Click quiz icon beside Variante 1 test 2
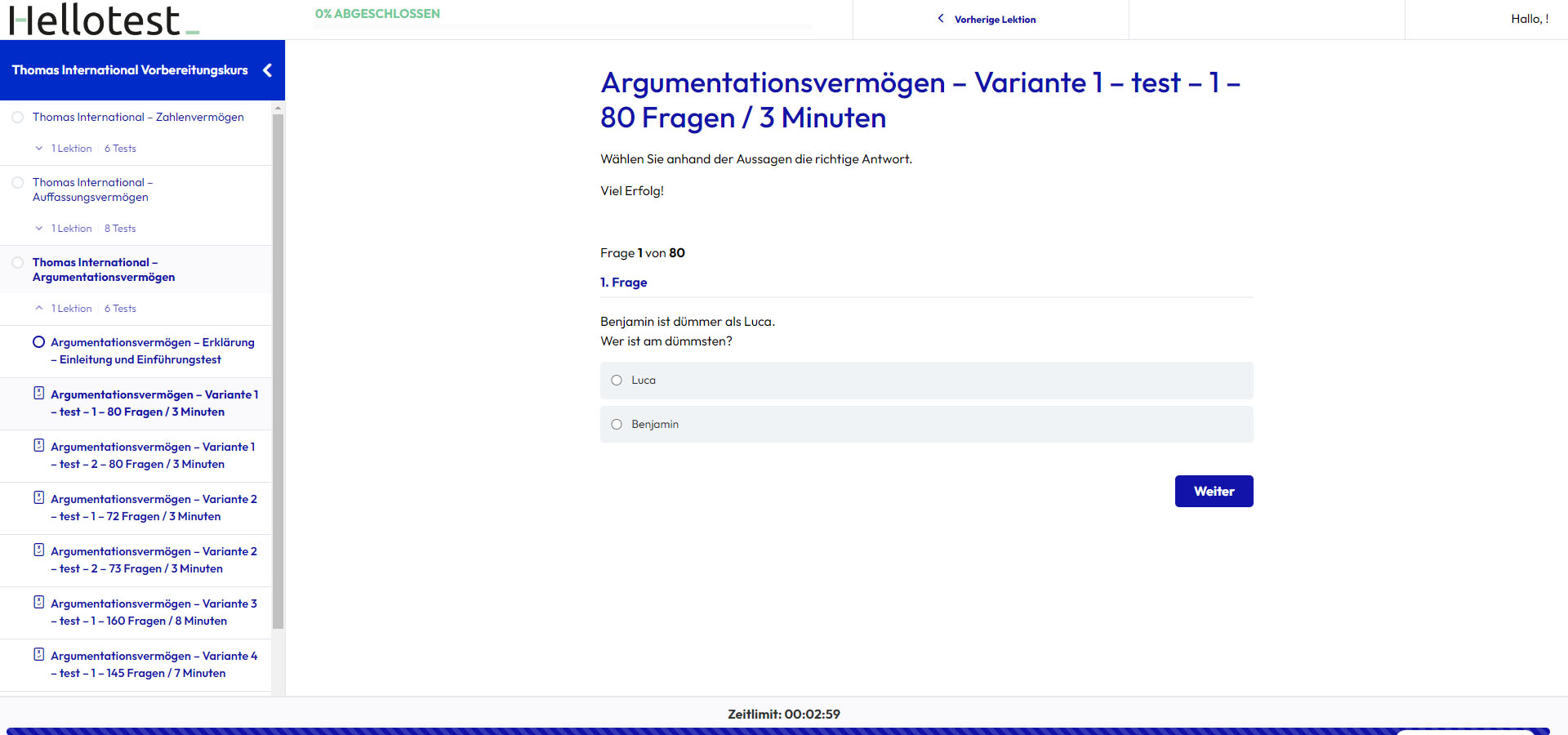 38,445
